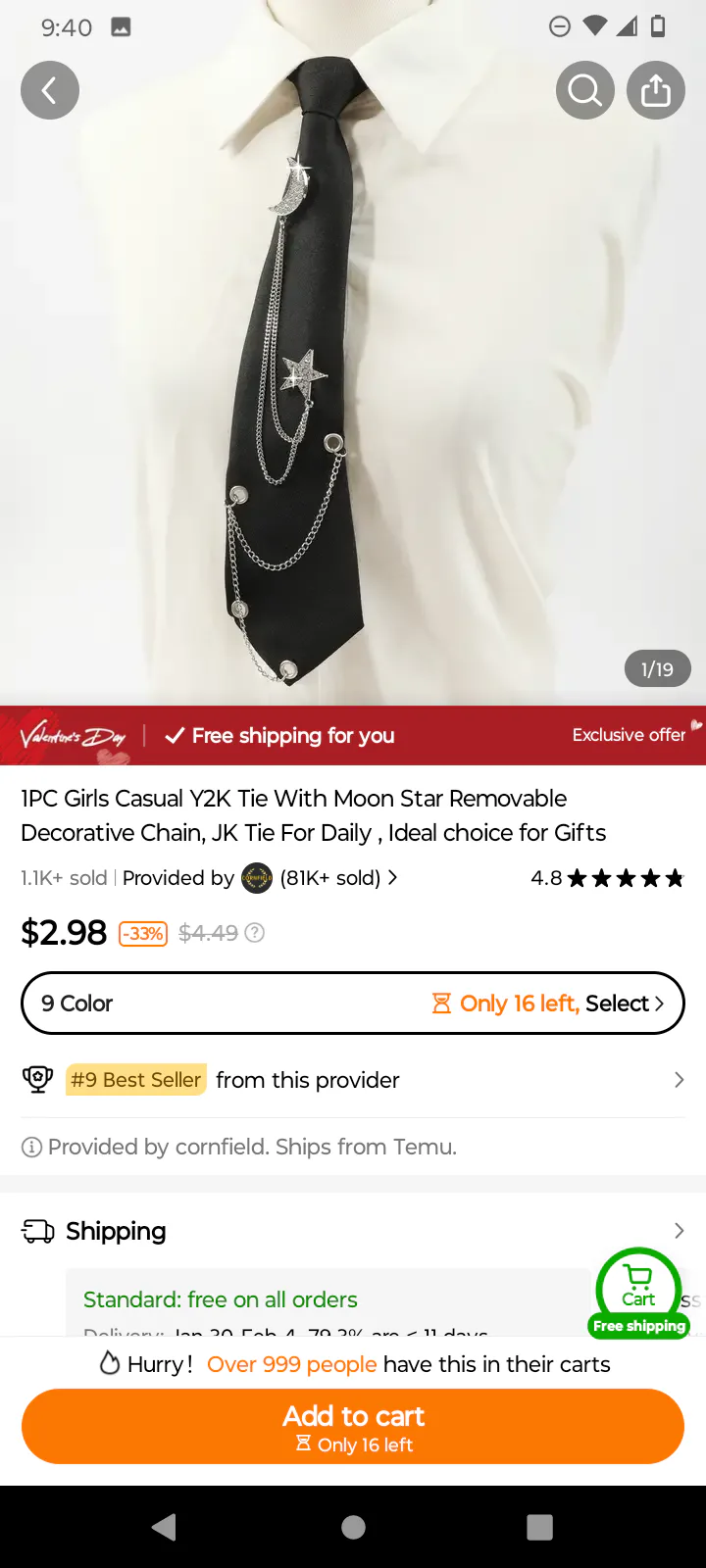706x1568 pixels.
Task: Tap the 4.8 star rating
Action: click(607, 878)
